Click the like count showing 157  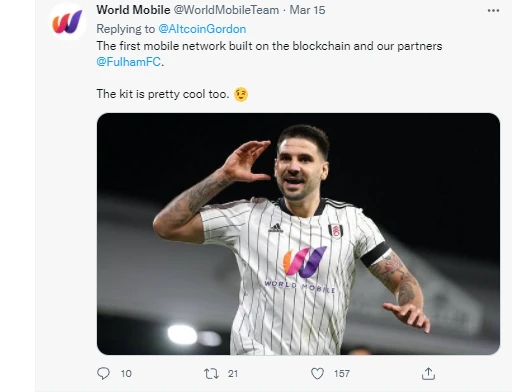(x=342, y=374)
